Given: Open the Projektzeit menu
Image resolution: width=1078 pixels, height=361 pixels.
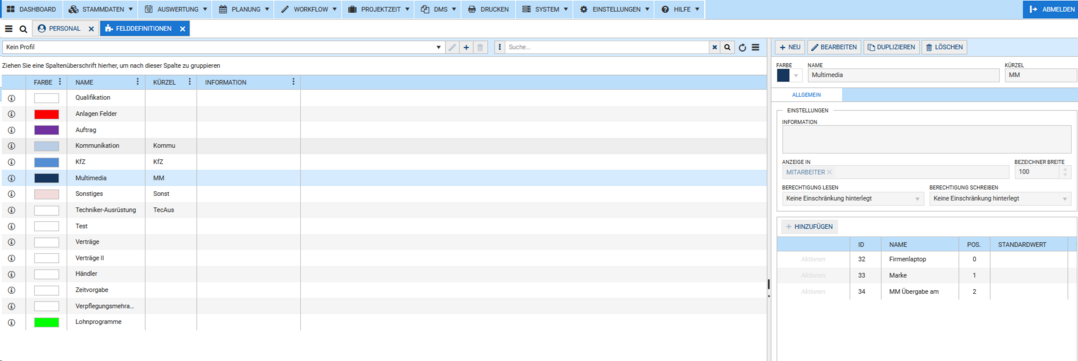Looking at the screenshot, I should [379, 10].
